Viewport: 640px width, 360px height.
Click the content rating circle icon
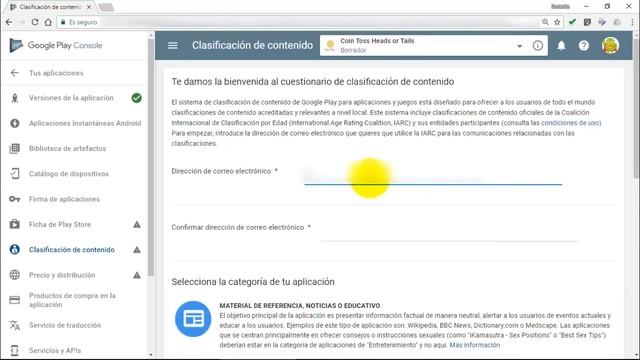coord(15,249)
